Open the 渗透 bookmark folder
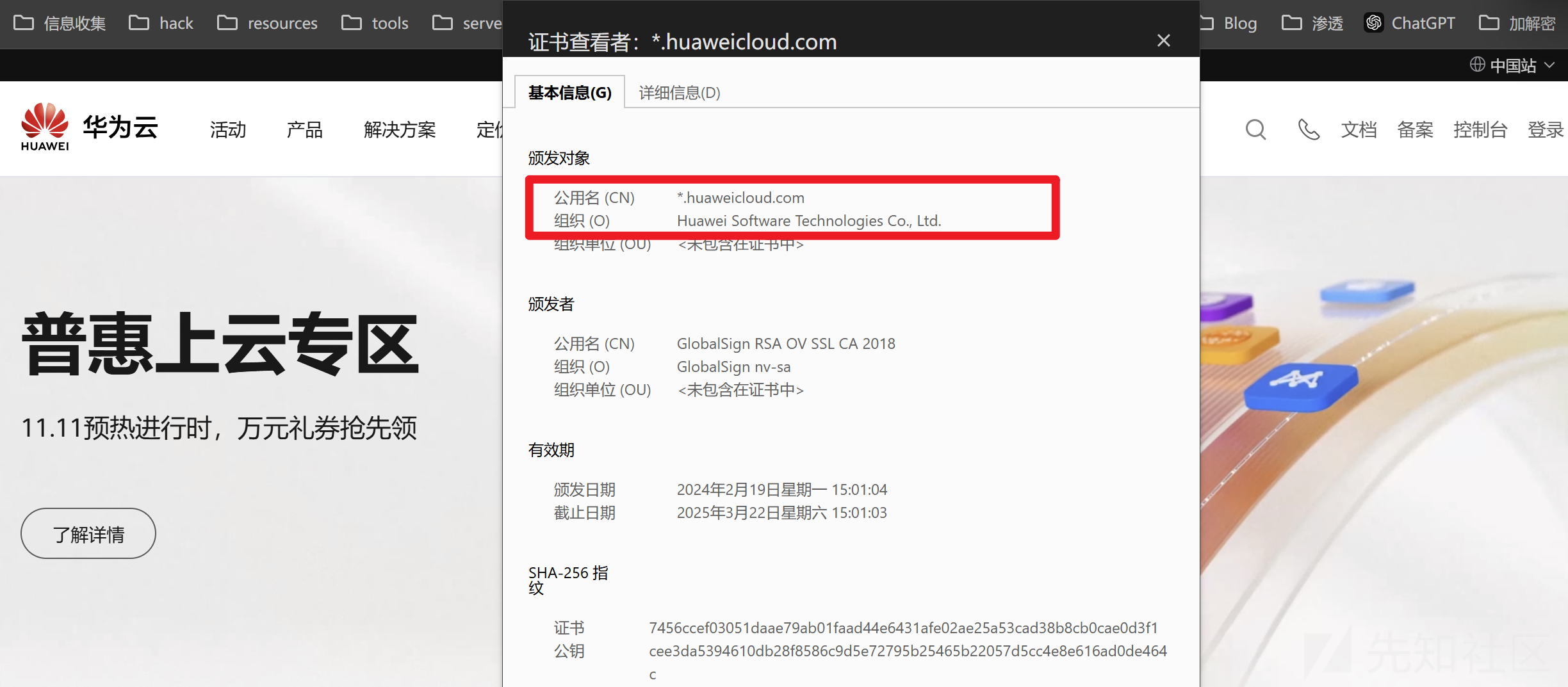 (1312, 24)
